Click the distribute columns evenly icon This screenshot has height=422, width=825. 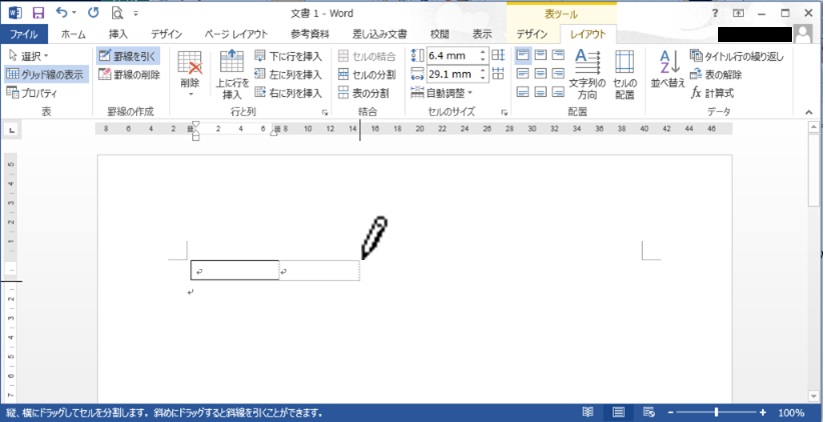pyautogui.click(x=498, y=73)
